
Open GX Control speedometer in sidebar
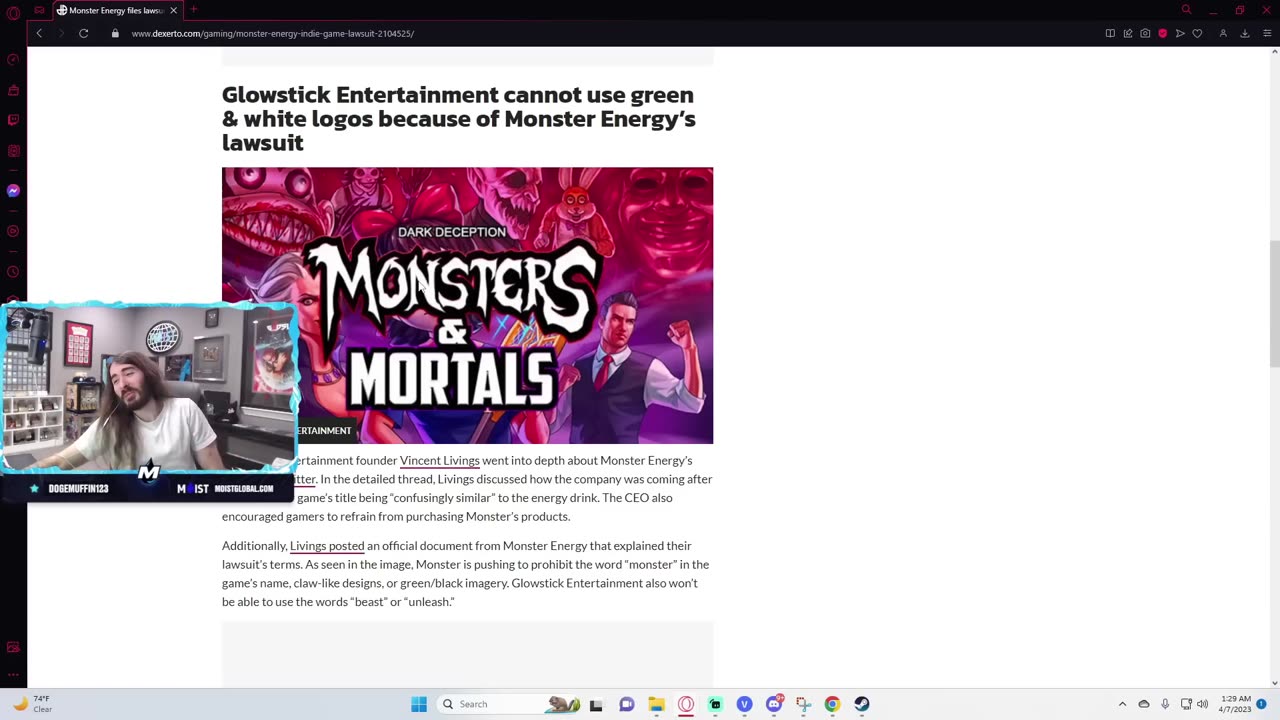click(x=13, y=60)
